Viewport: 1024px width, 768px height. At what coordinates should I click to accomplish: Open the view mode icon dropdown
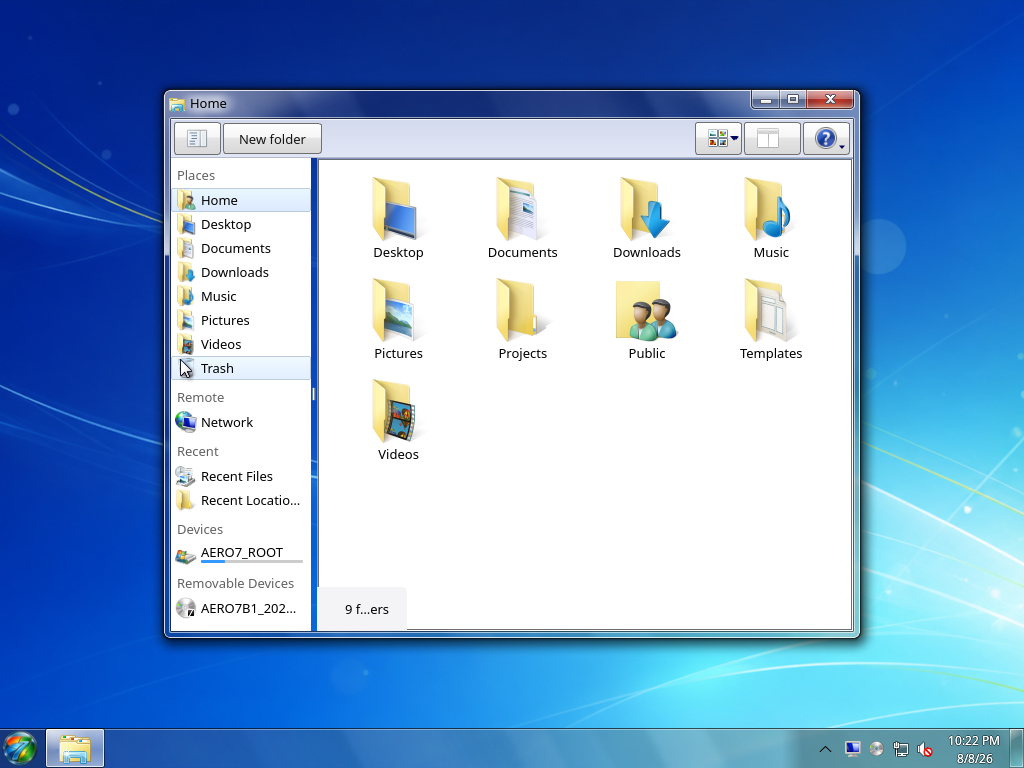[x=718, y=138]
